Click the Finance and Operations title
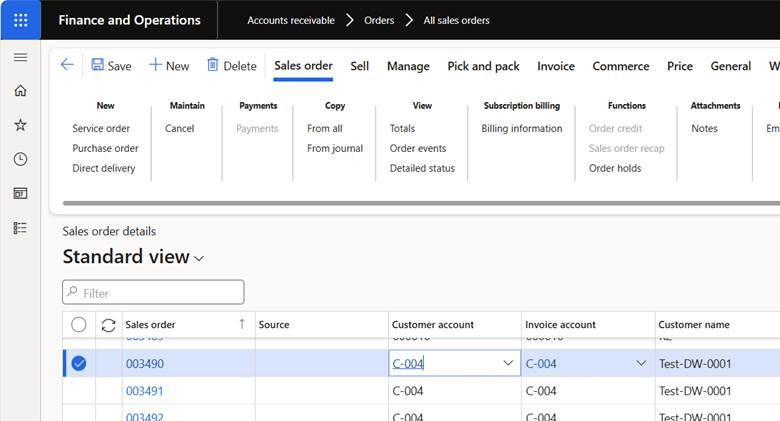Viewport: 780px width, 421px height. click(129, 20)
